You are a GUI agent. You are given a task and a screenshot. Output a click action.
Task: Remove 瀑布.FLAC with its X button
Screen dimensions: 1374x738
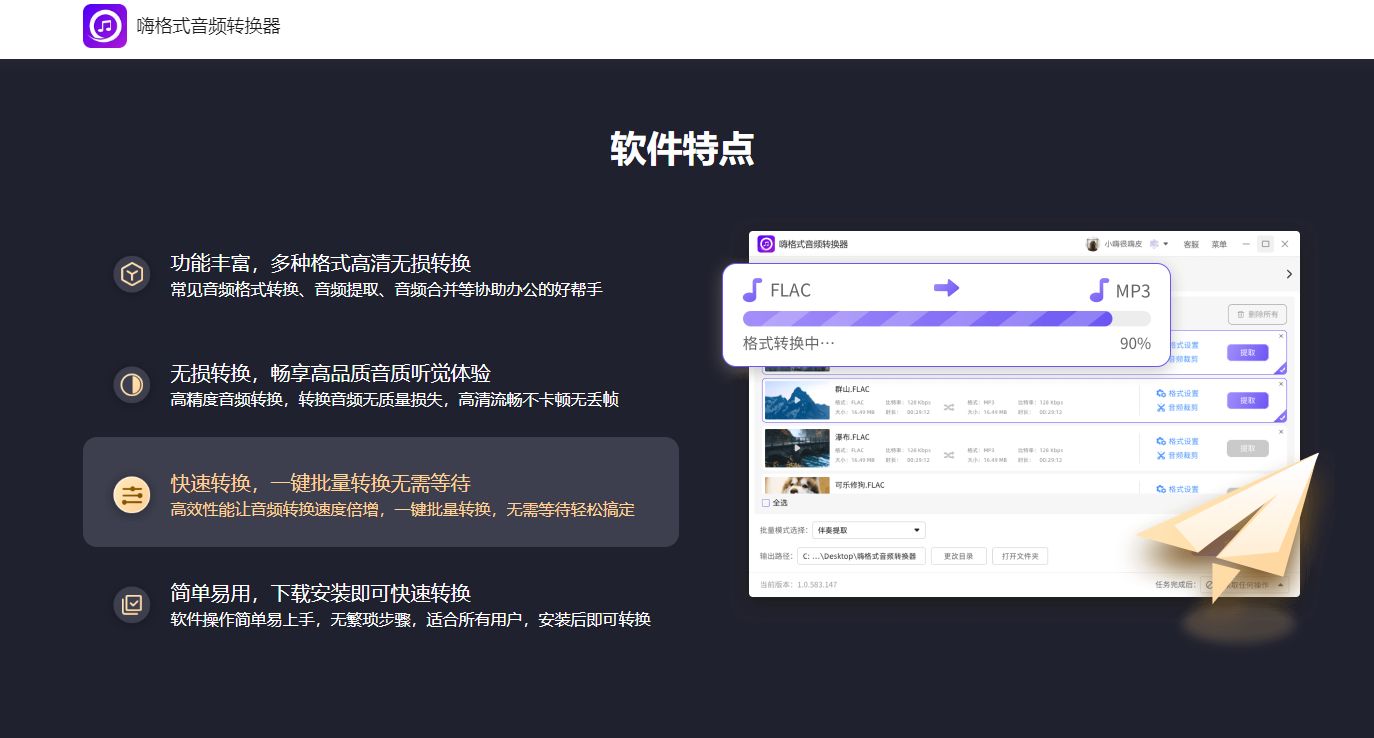pos(1281,432)
